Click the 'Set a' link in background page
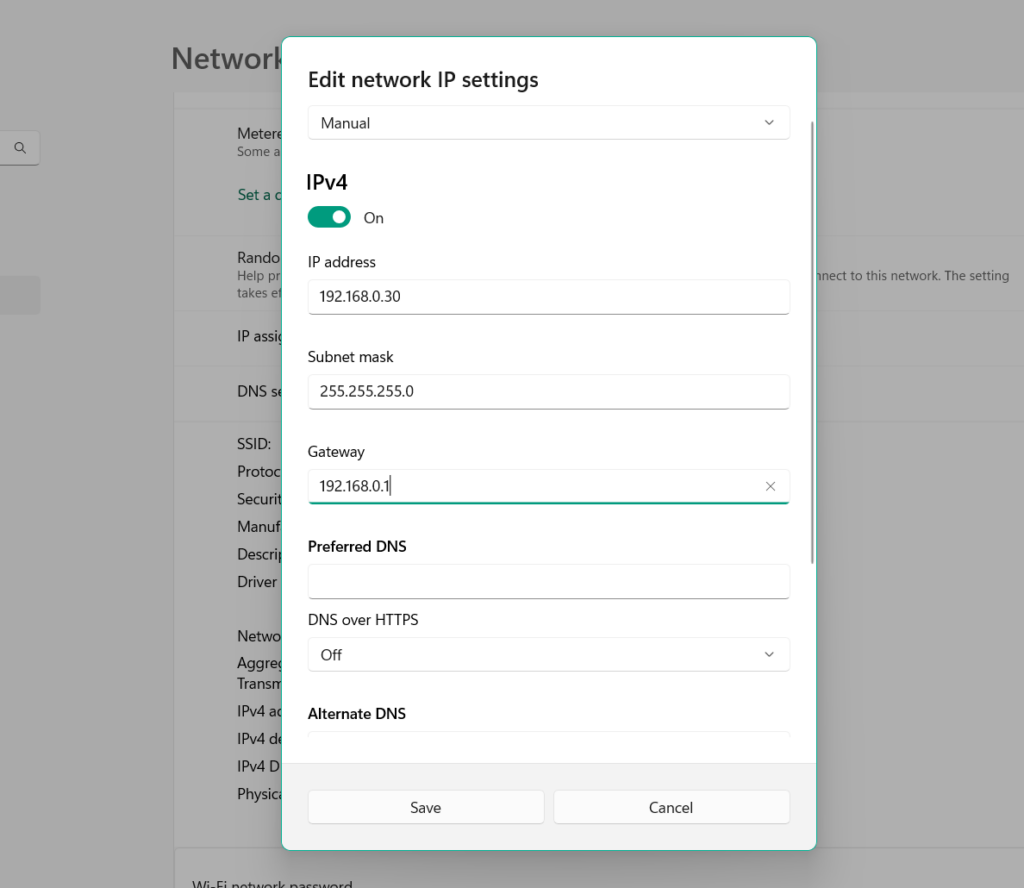The image size is (1024, 888). 259,195
